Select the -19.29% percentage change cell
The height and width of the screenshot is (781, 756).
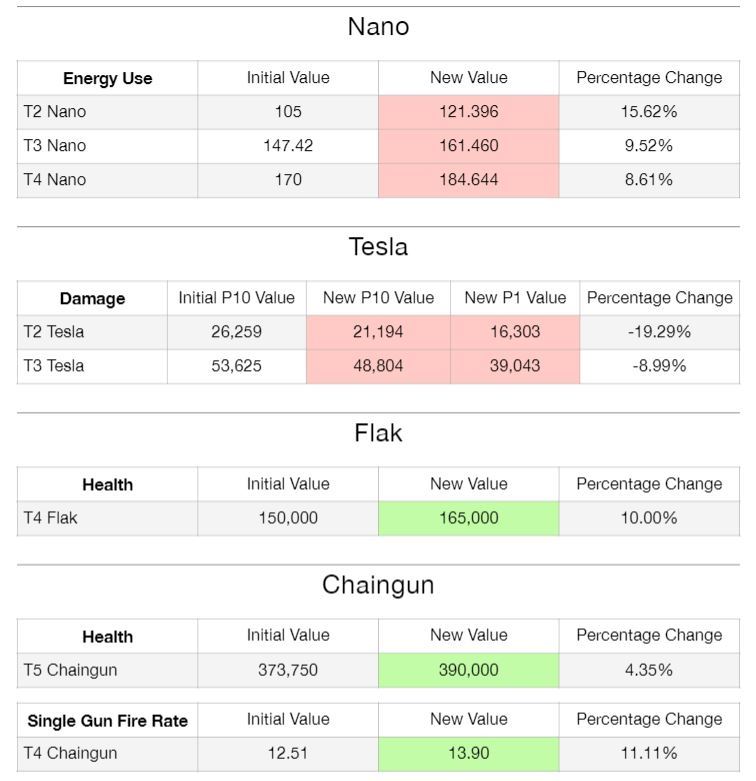point(659,332)
